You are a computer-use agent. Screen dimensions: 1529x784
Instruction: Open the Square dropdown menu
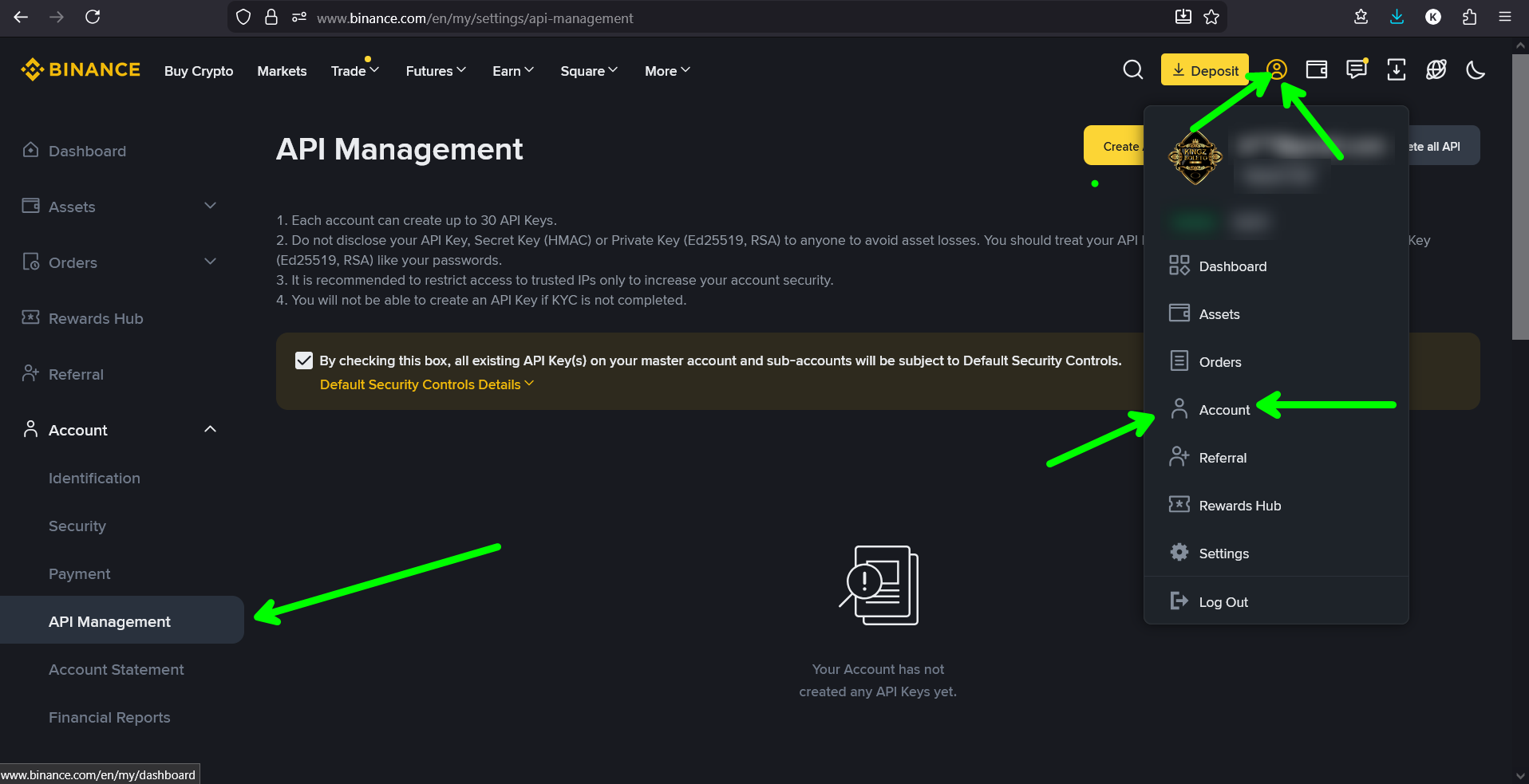coord(589,71)
